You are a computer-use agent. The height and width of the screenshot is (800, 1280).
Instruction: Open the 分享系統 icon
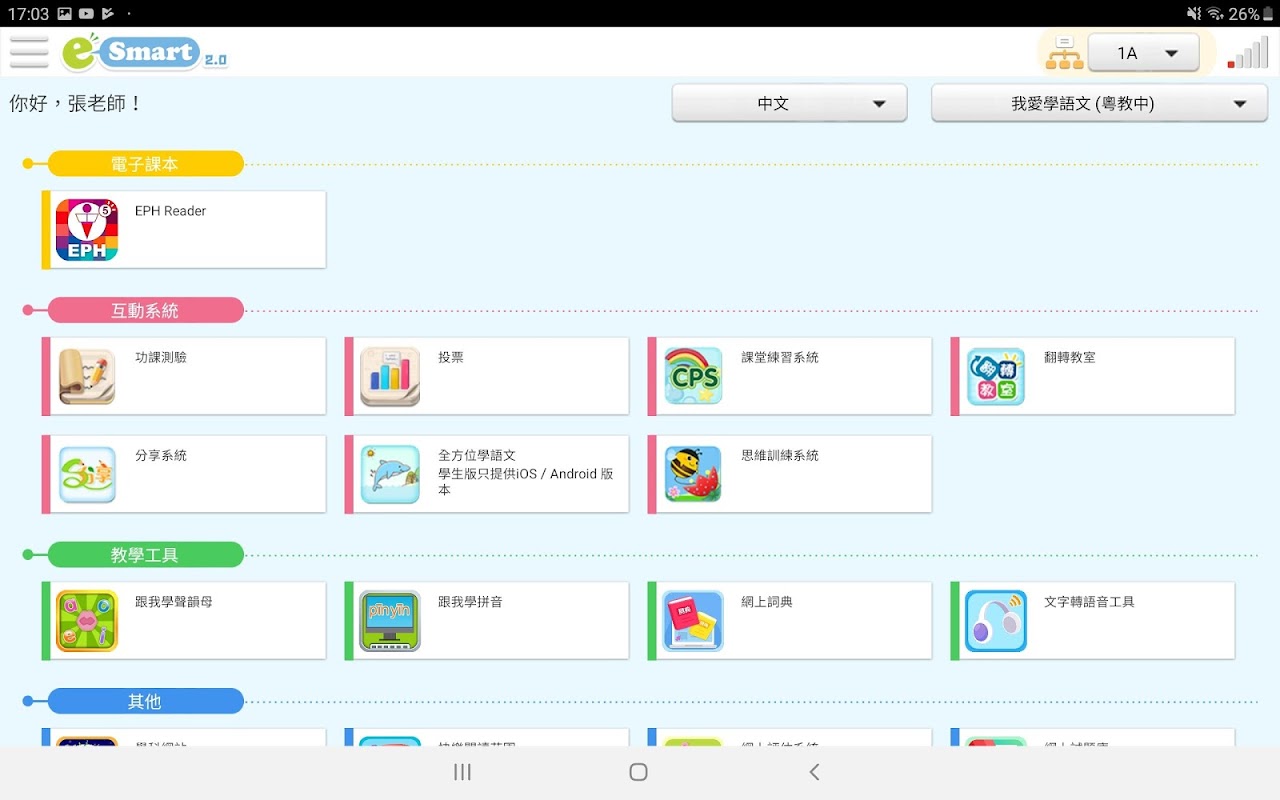(x=87, y=474)
